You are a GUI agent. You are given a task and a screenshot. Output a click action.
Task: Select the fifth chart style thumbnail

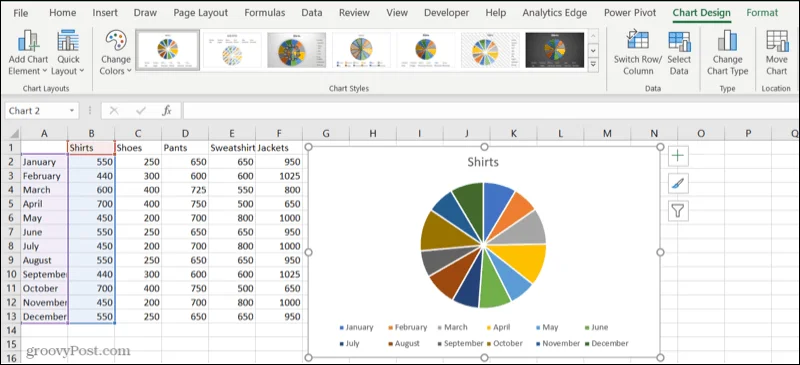(426, 50)
